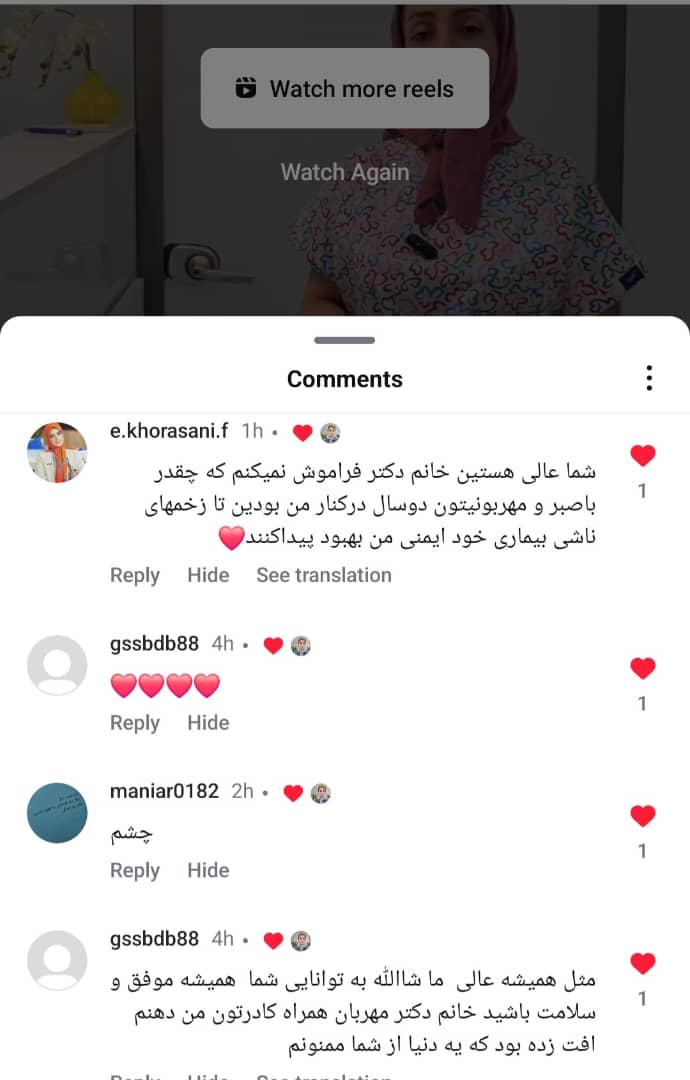Toggle like on gssbdb88's long Persian comment
Viewport: 690px width, 1080px height.
642,963
